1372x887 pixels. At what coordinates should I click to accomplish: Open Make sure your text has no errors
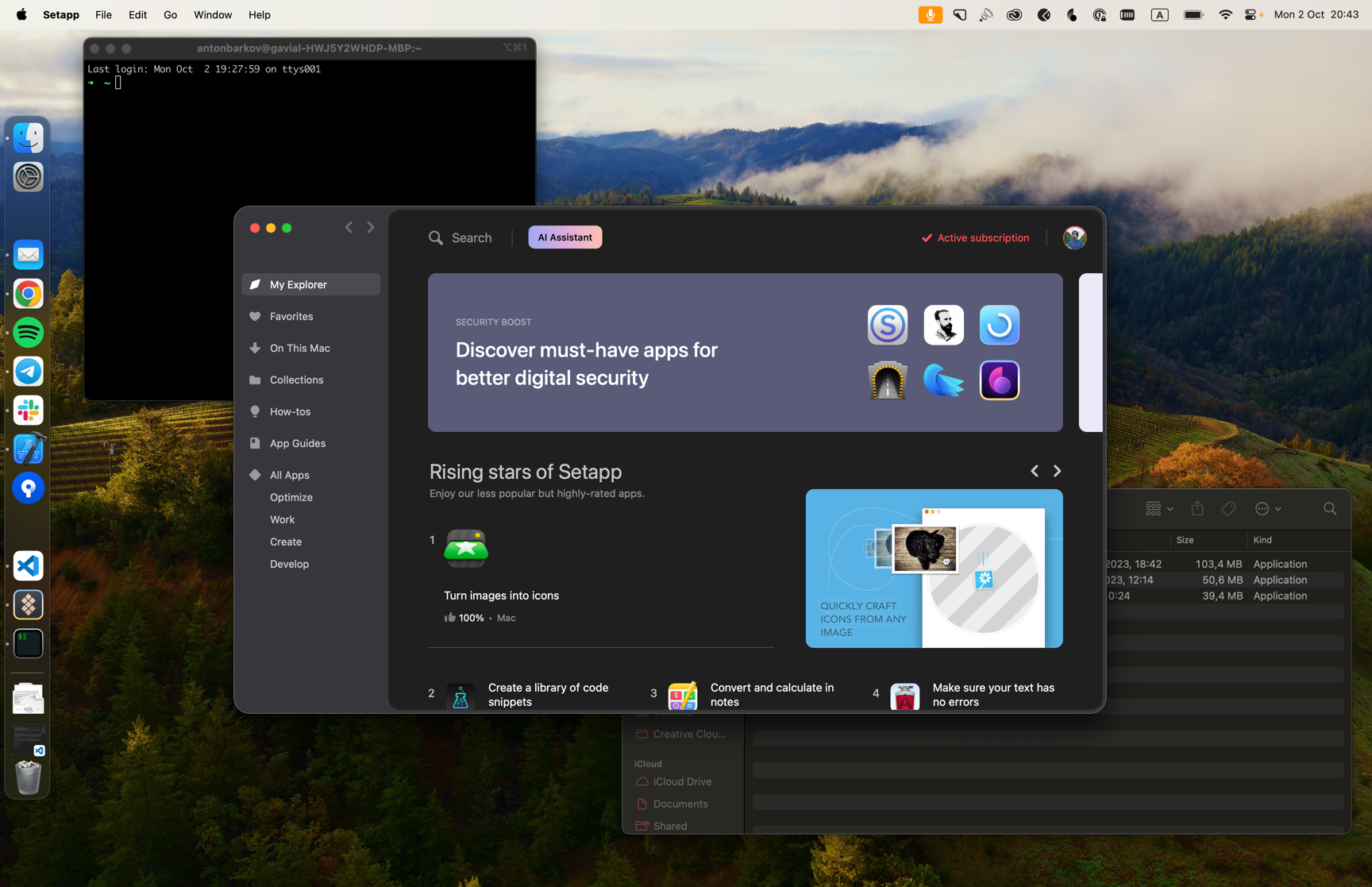coord(993,695)
